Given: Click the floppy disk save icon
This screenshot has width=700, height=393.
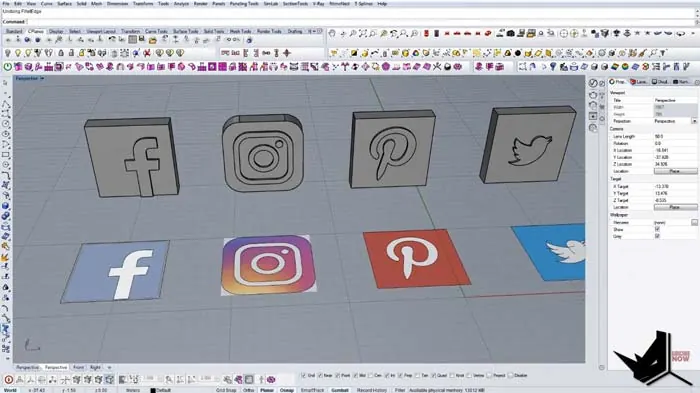Looking at the screenshot, I should [142, 40].
